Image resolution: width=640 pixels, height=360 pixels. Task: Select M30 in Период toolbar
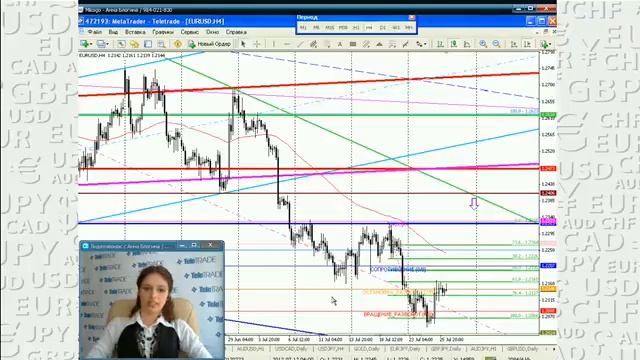click(343, 27)
